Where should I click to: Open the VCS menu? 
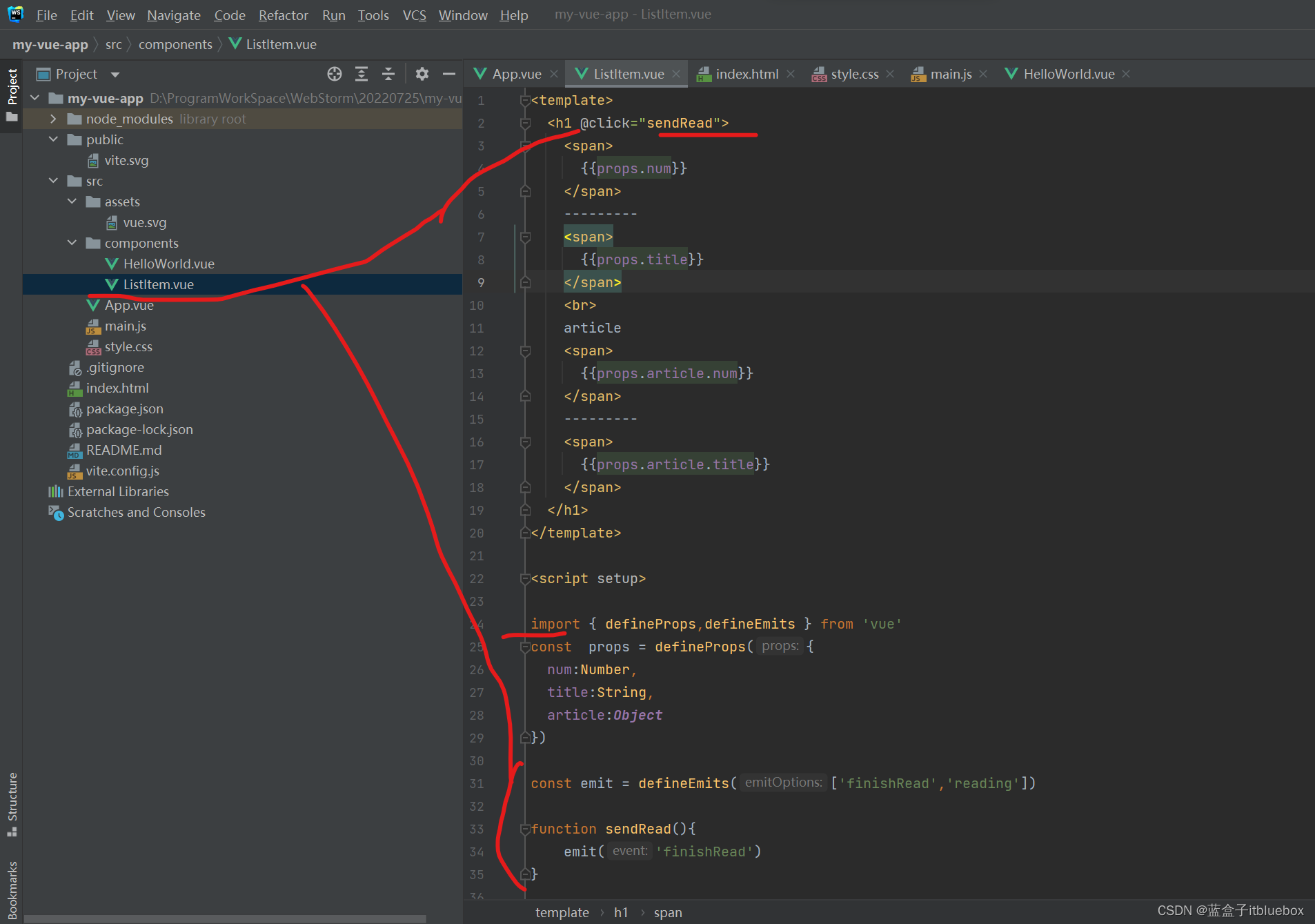coord(414,14)
